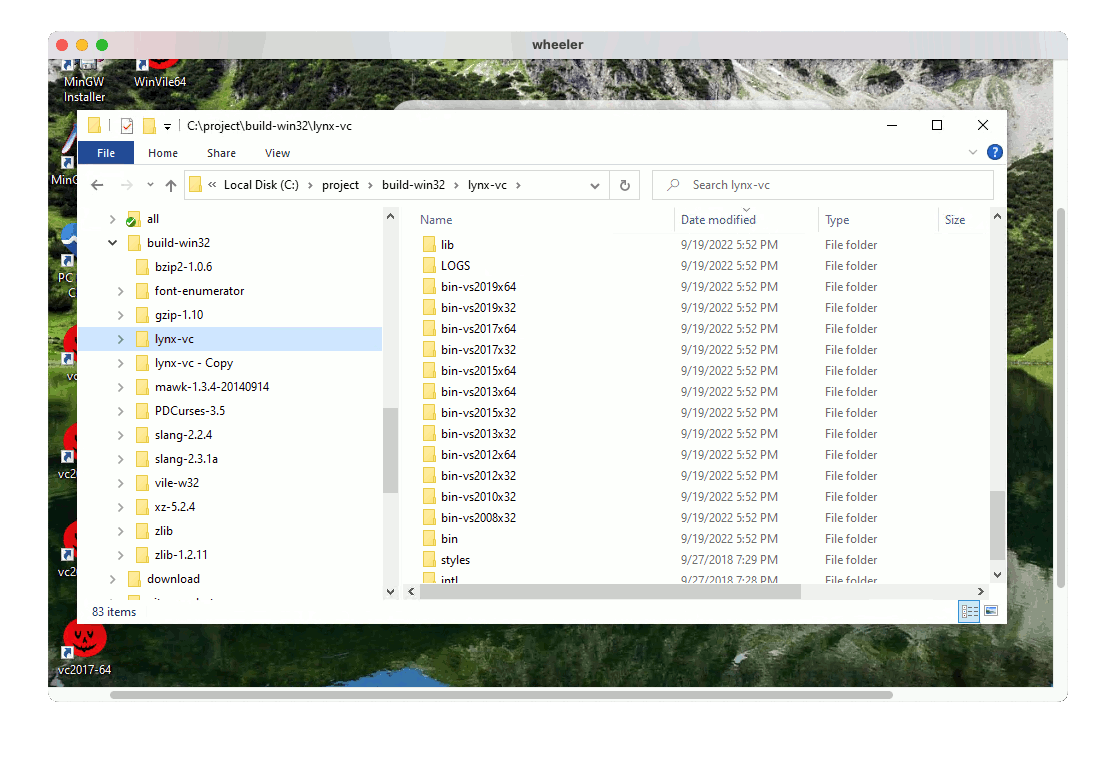Click the project breadcrumb in address bar
The height and width of the screenshot is (769, 1116).
340,185
